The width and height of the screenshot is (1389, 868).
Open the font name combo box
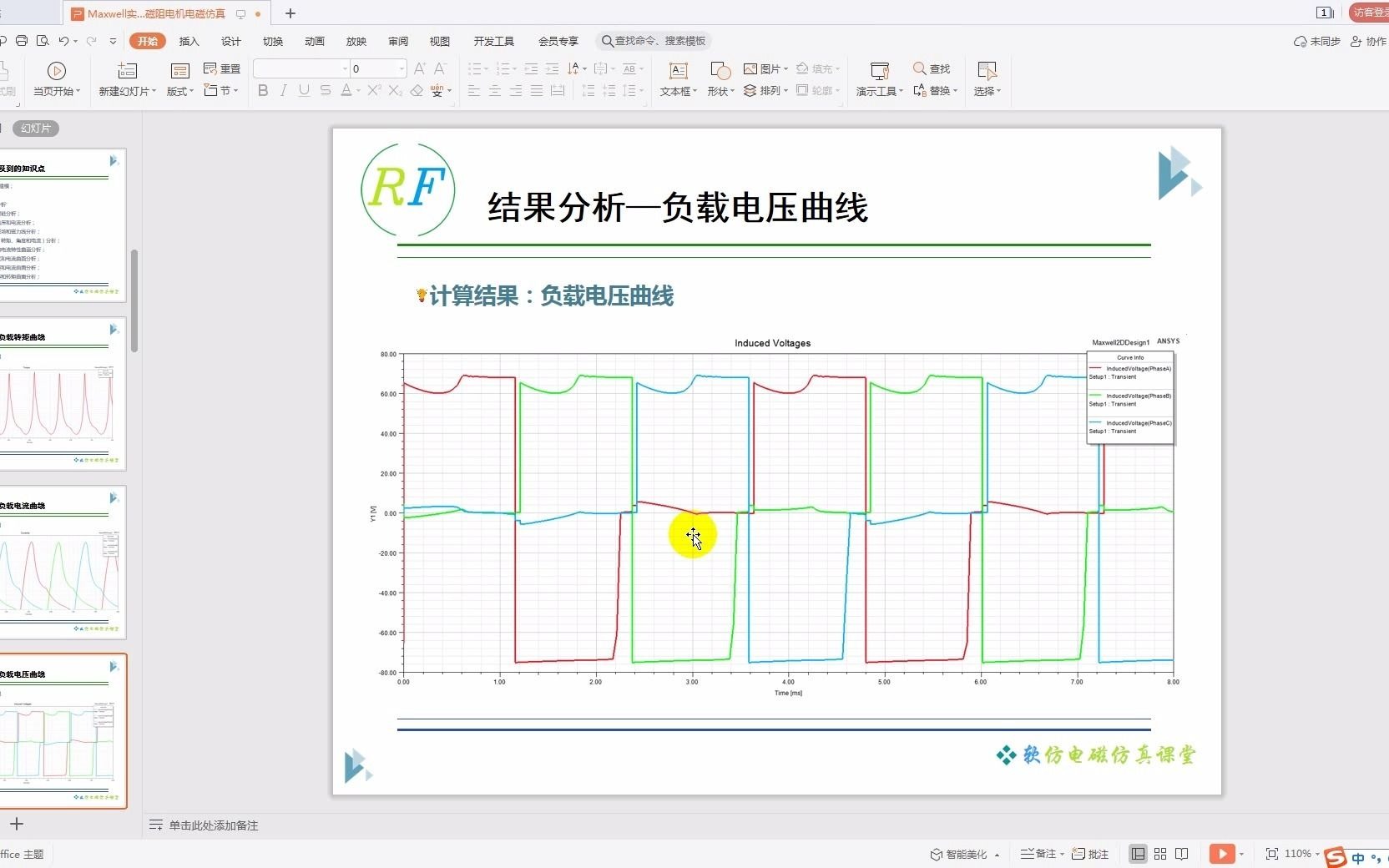pyautogui.click(x=301, y=68)
